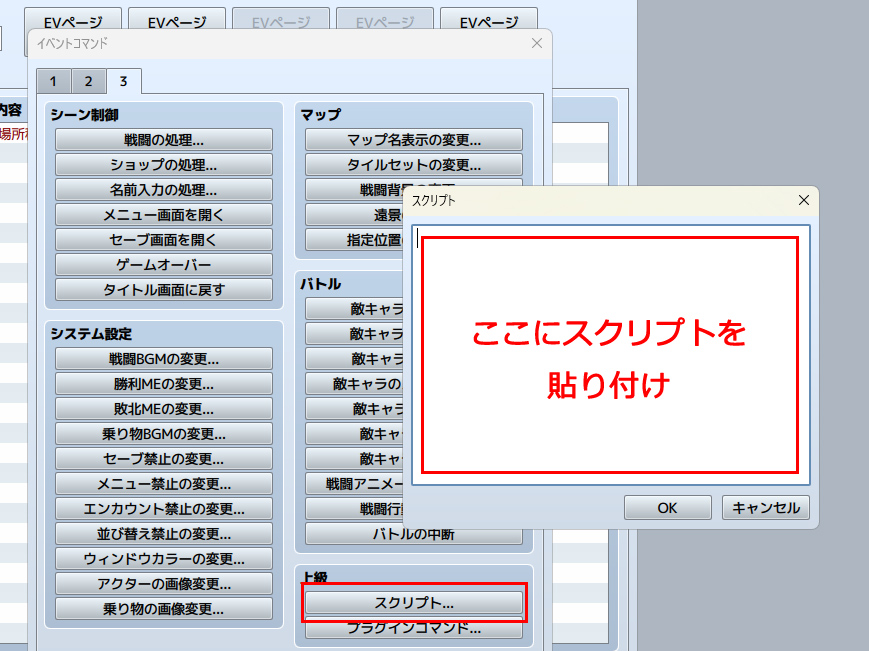This screenshot has width=869, height=651.
Task: Switch to tab 2 of event commands
Action: click(88, 81)
